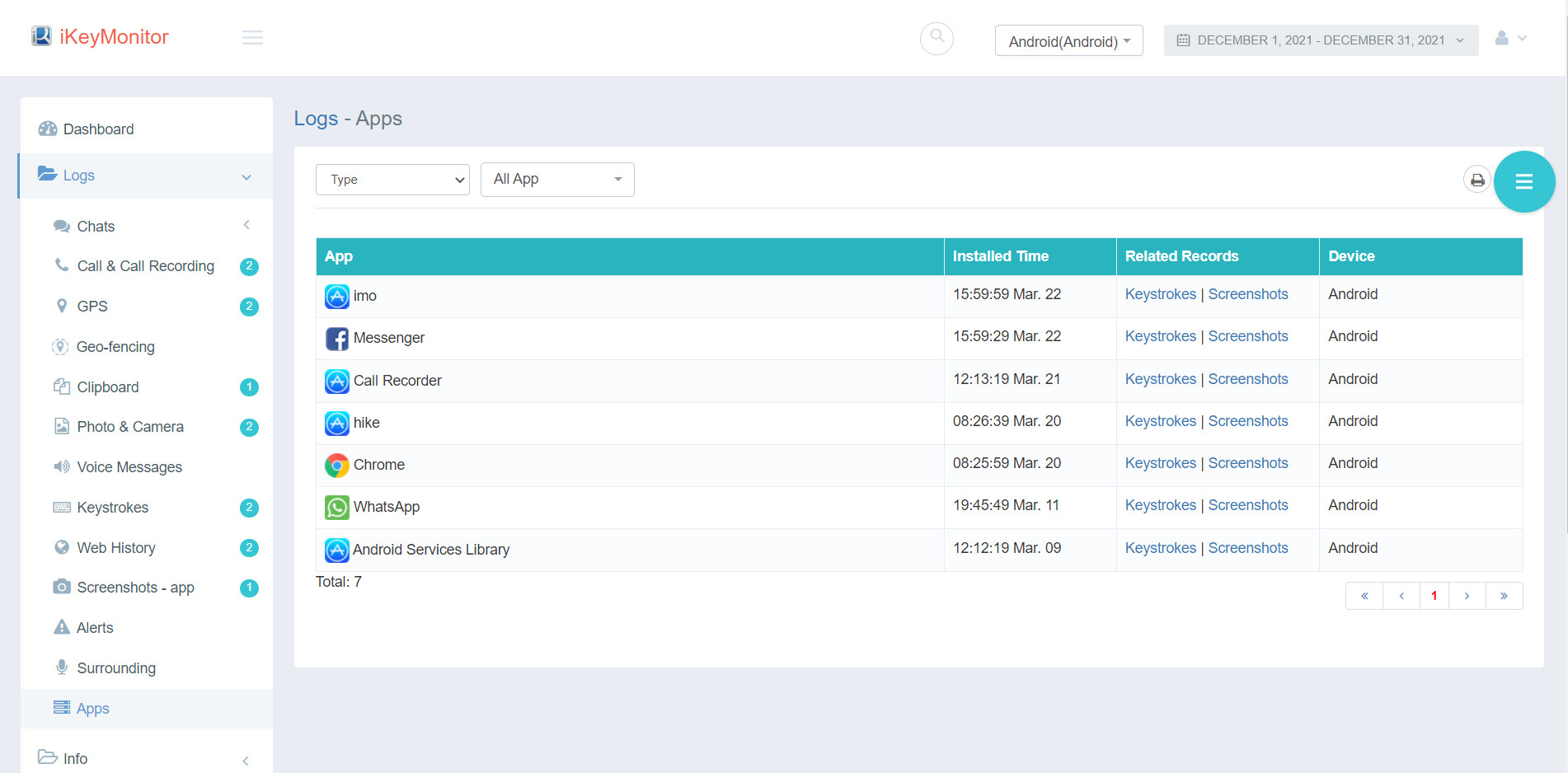Click the Chrome app icon

point(336,466)
